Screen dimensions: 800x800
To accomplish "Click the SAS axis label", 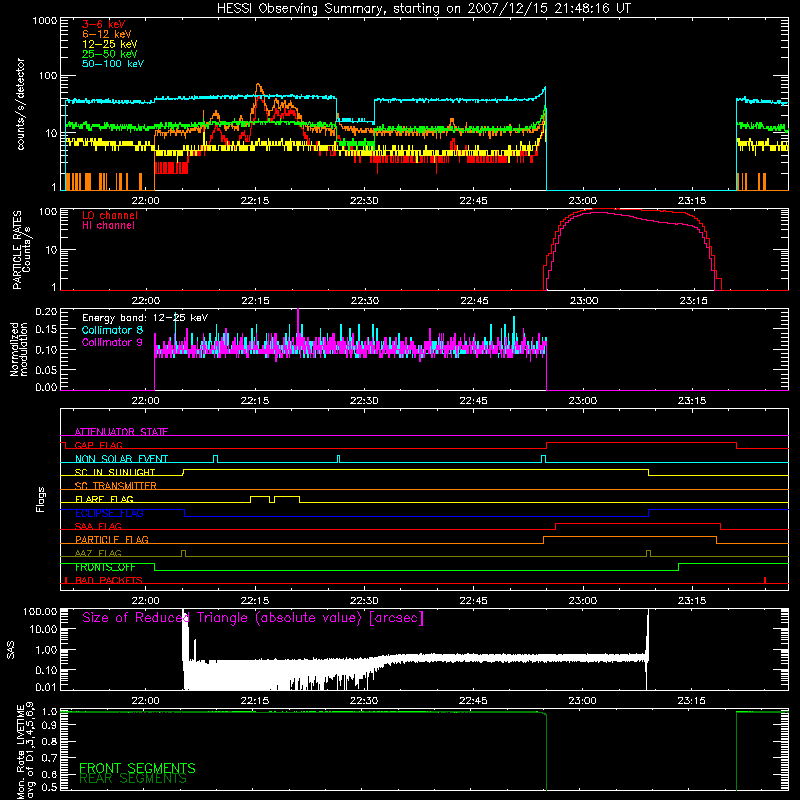I will point(11,650).
